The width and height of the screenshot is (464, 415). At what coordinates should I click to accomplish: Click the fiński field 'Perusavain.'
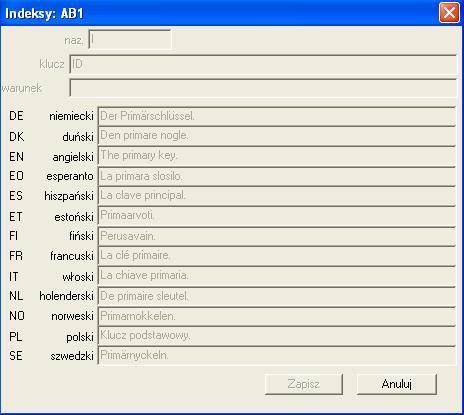tap(277, 236)
